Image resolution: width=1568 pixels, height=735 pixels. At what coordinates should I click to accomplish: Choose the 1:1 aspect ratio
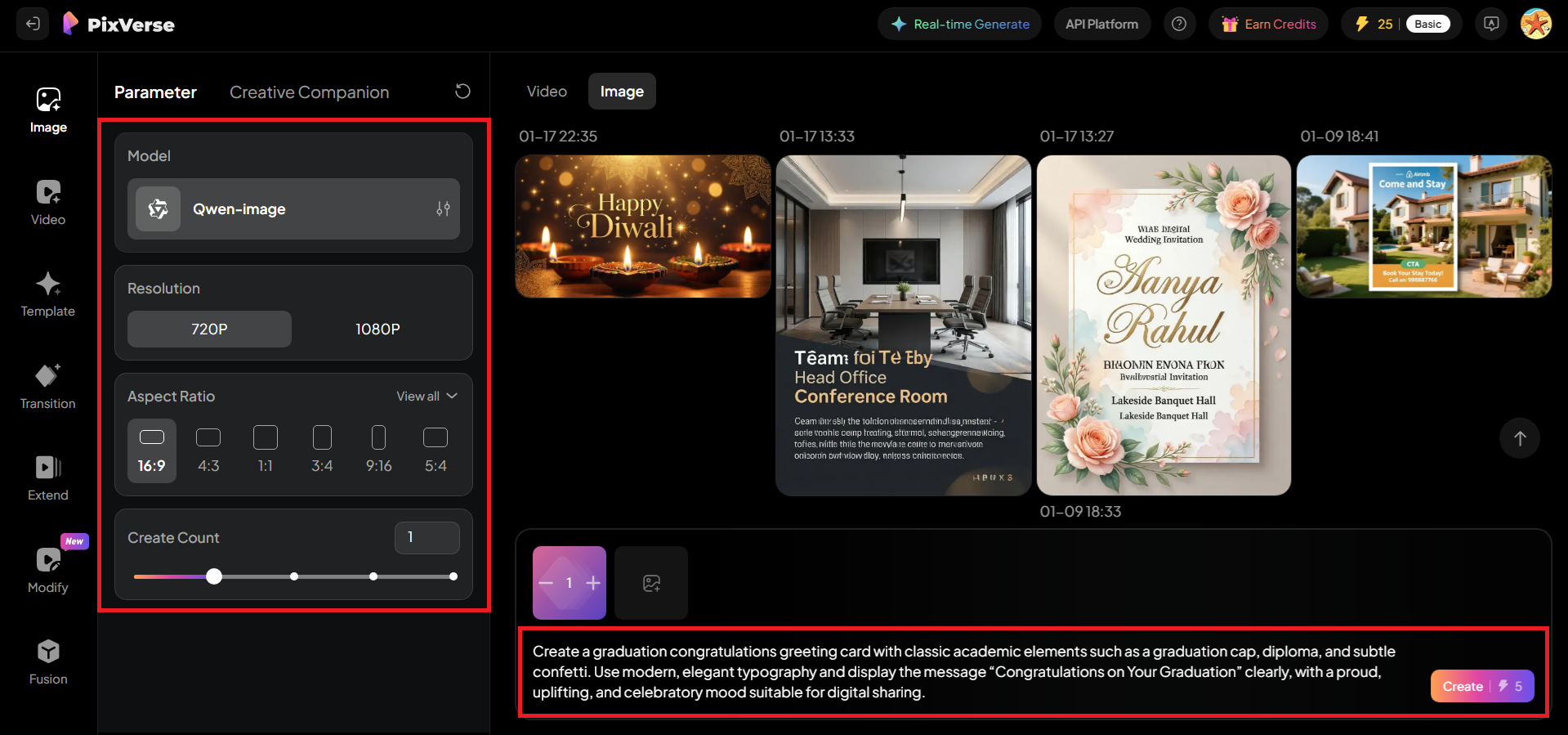[x=266, y=450]
